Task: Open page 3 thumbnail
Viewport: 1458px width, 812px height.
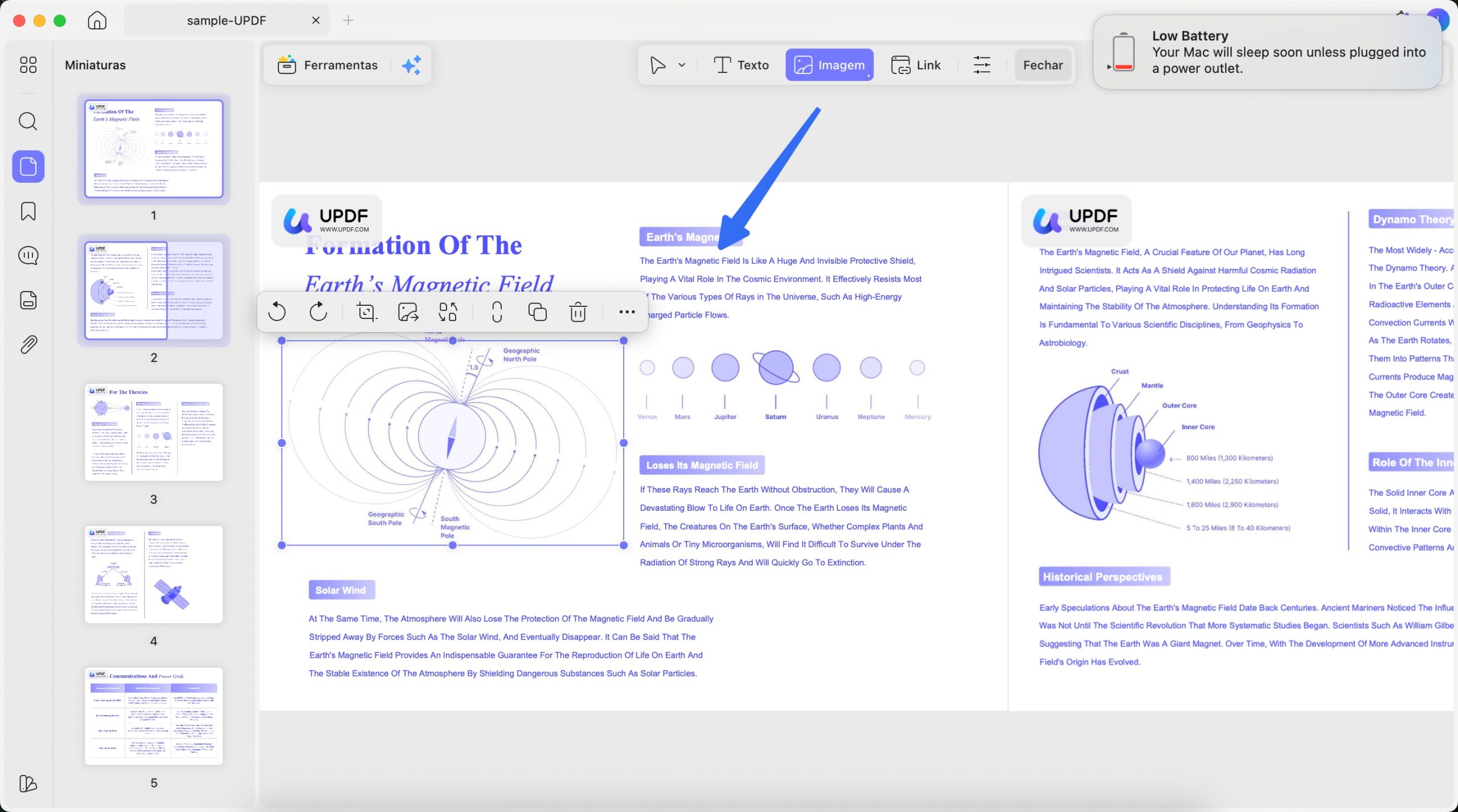Action: tap(154, 432)
